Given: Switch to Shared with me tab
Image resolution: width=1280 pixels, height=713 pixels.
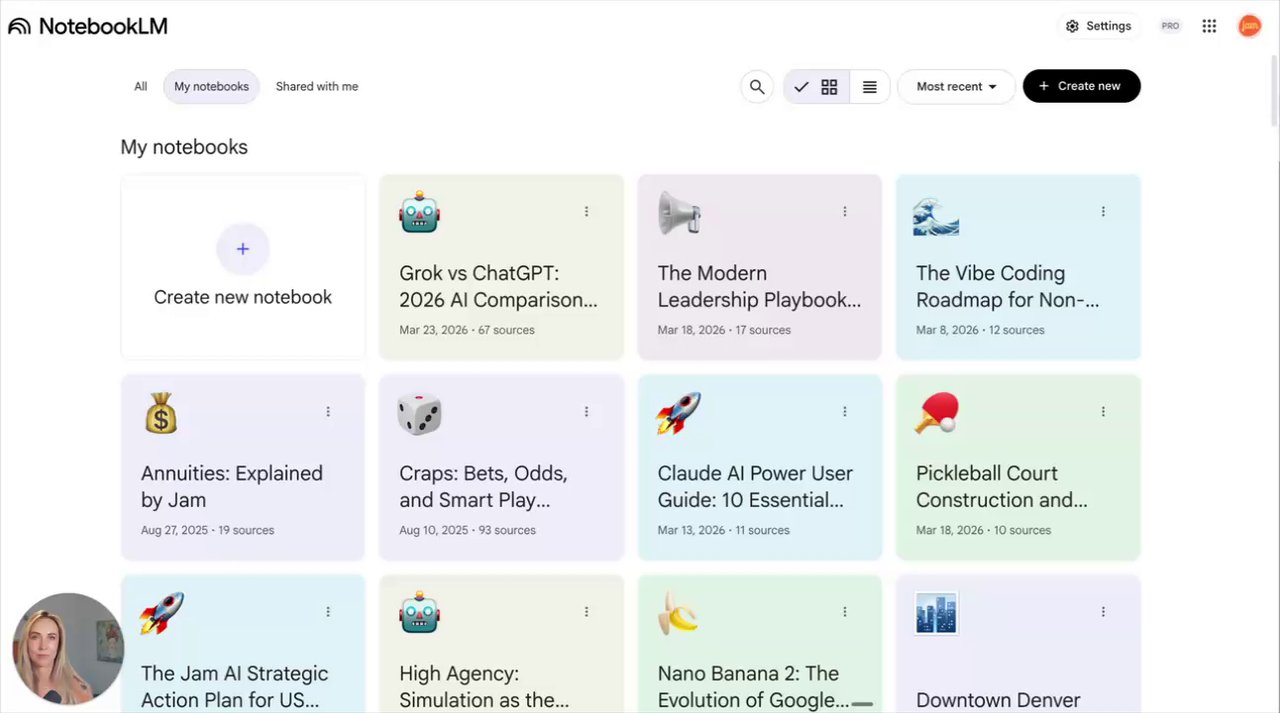Looking at the screenshot, I should [317, 87].
